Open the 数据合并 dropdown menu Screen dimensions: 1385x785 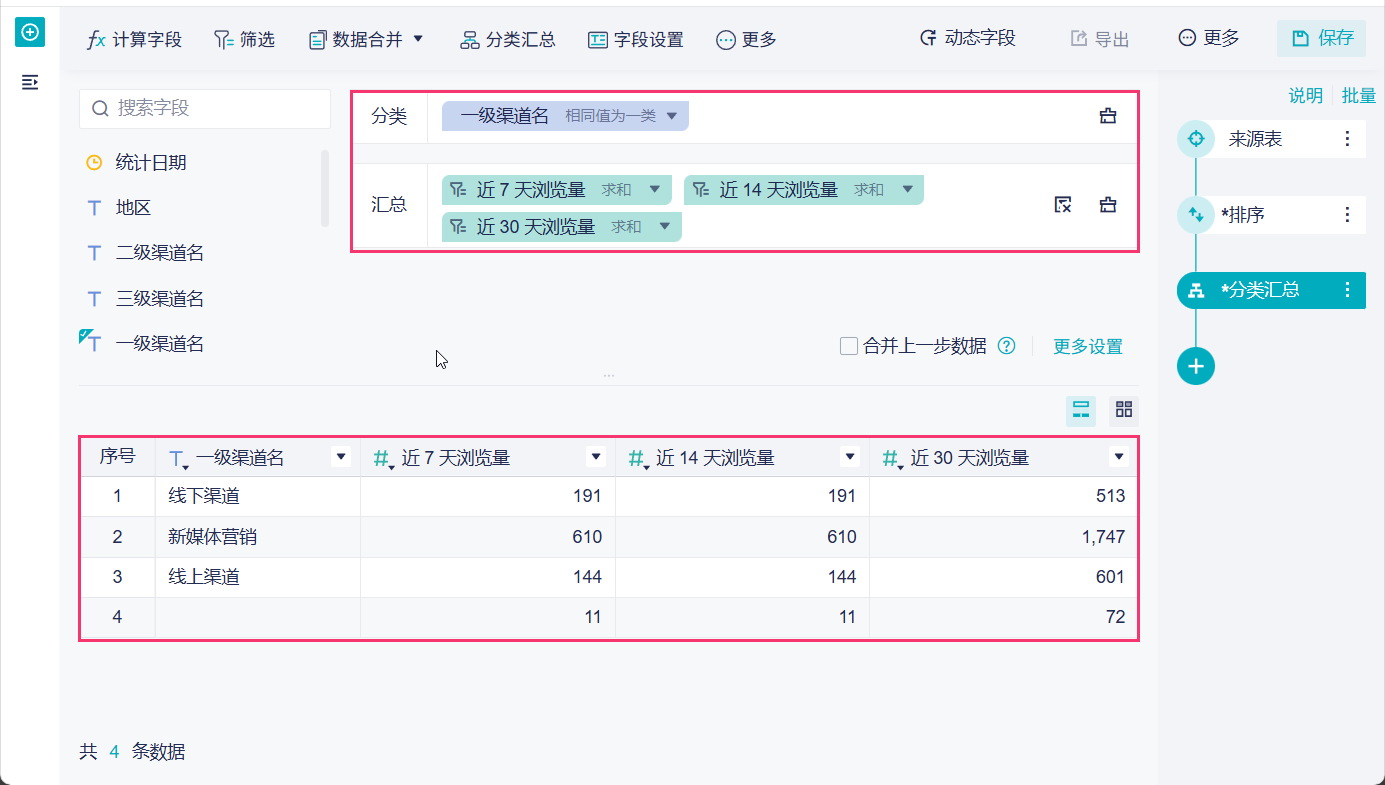pyautogui.click(x=367, y=39)
